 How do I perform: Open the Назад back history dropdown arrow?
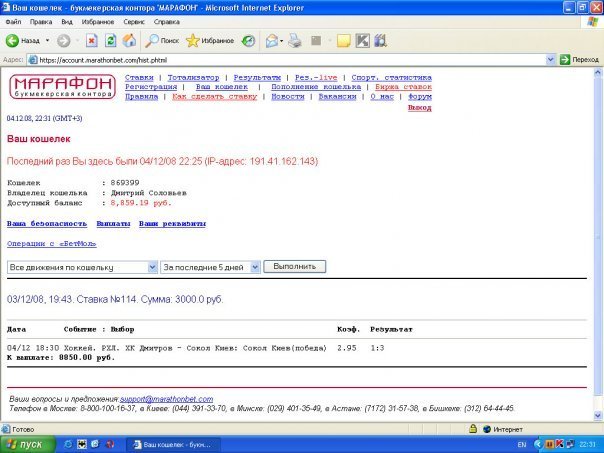click(x=48, y=40)
